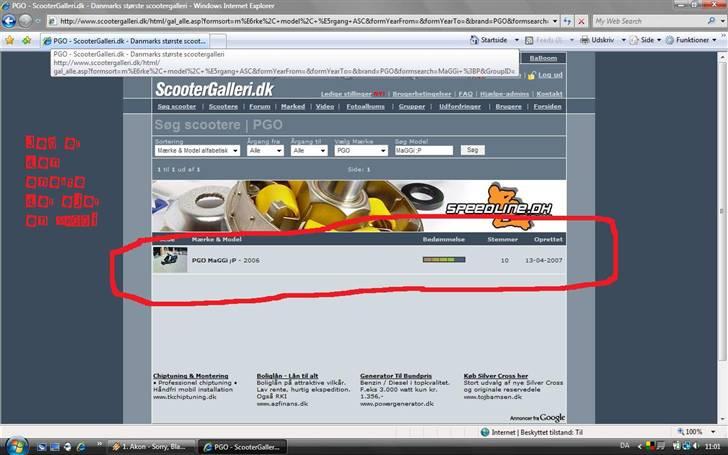Click the Søg Model text field

pos(424,150)
